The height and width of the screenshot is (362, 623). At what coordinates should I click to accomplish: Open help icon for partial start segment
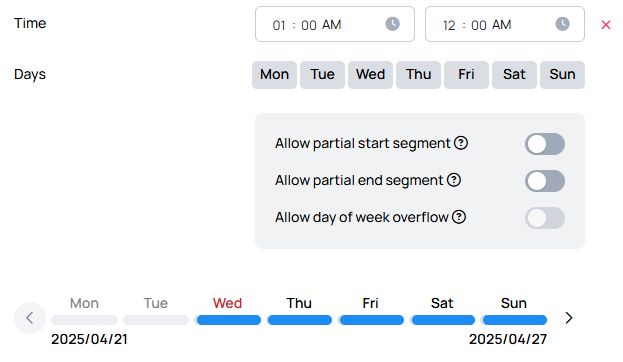click(x=461, y=143)
